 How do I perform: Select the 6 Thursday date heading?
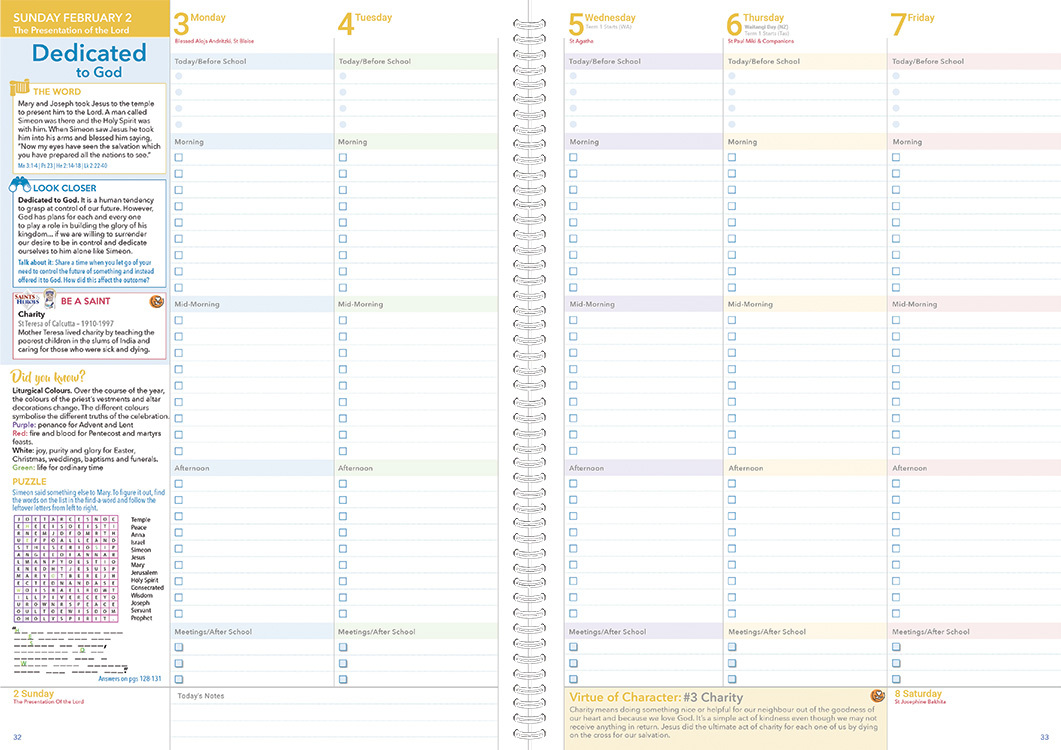[x=756, y=23]
